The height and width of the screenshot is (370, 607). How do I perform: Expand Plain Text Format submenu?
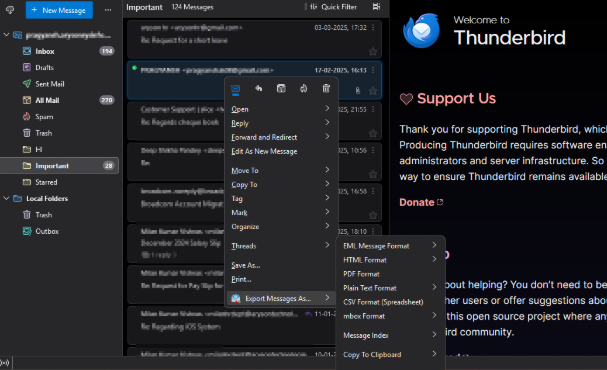point(390,288)
